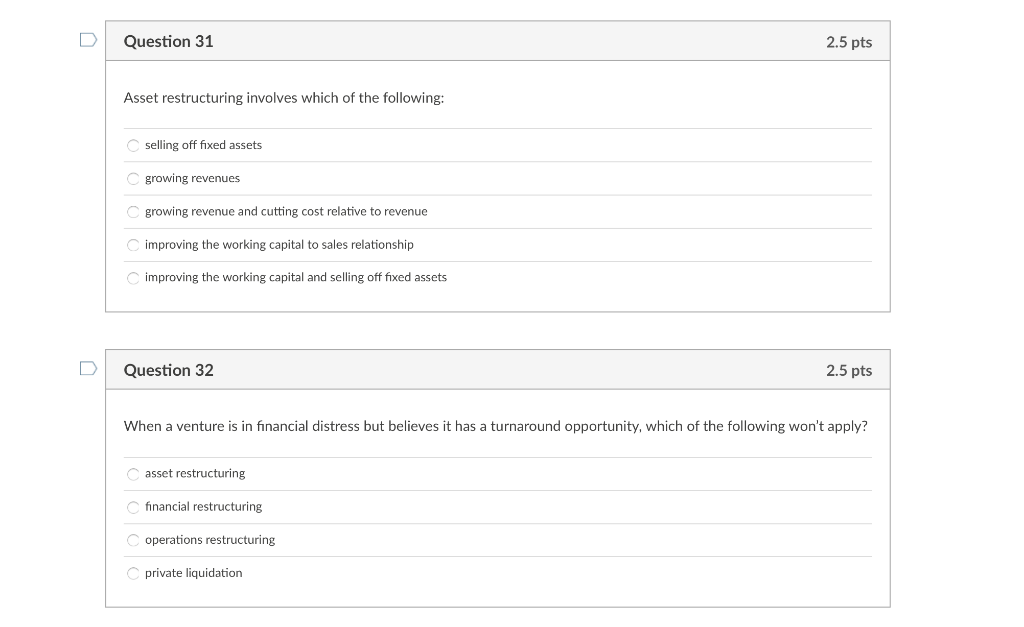The image size is (1024, 627).
Task: Choose 'private liquidation' in Question 32
Action: pos(133,573)
